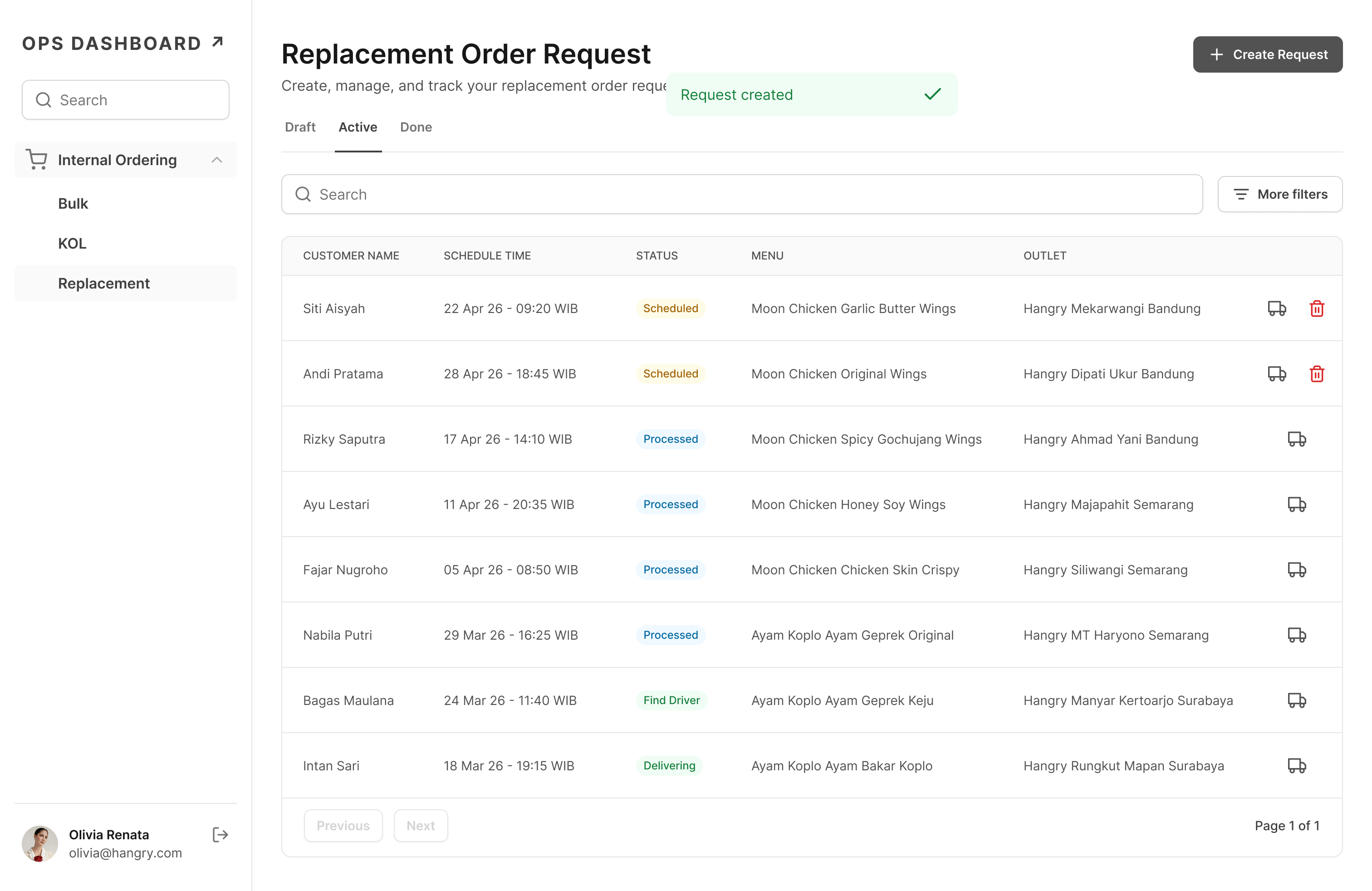Click Hangry Majapahit Semarang outlet

(x=1108, y=504)
